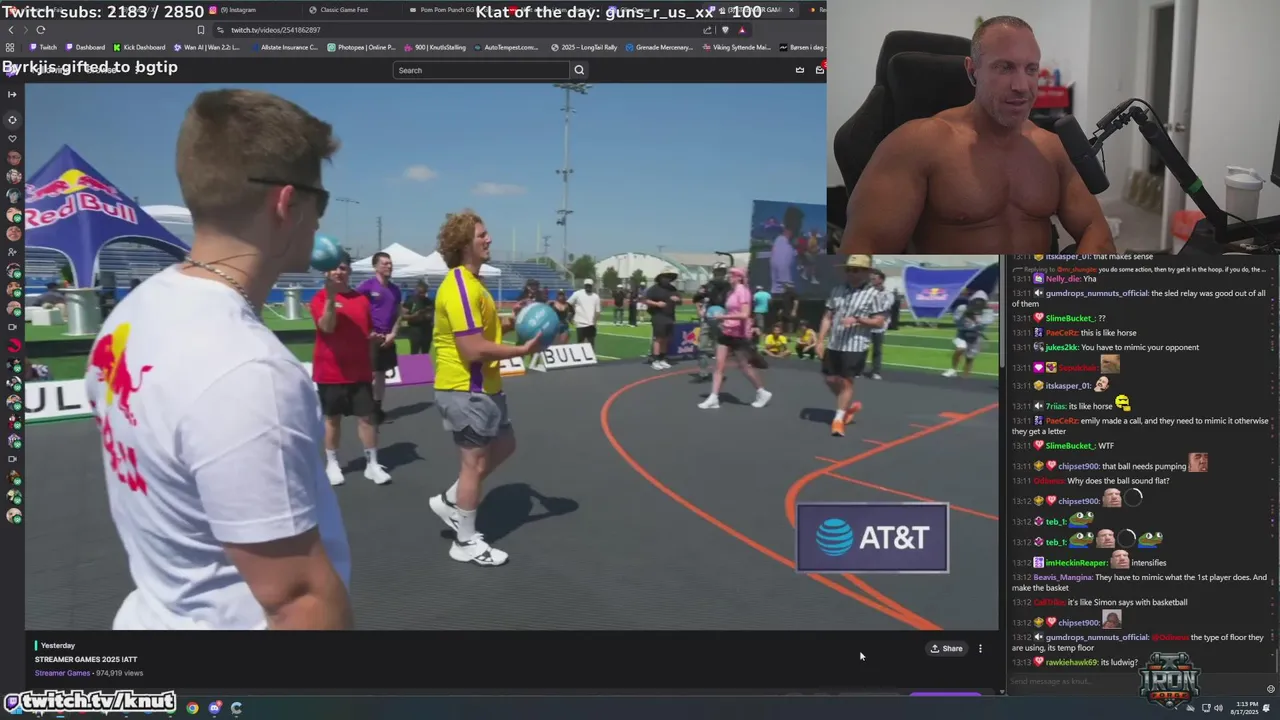Click the taskbar volume speaker icon
Image resolution: width=1280 pixels, height=720 pixels.
coord(1218,708)
